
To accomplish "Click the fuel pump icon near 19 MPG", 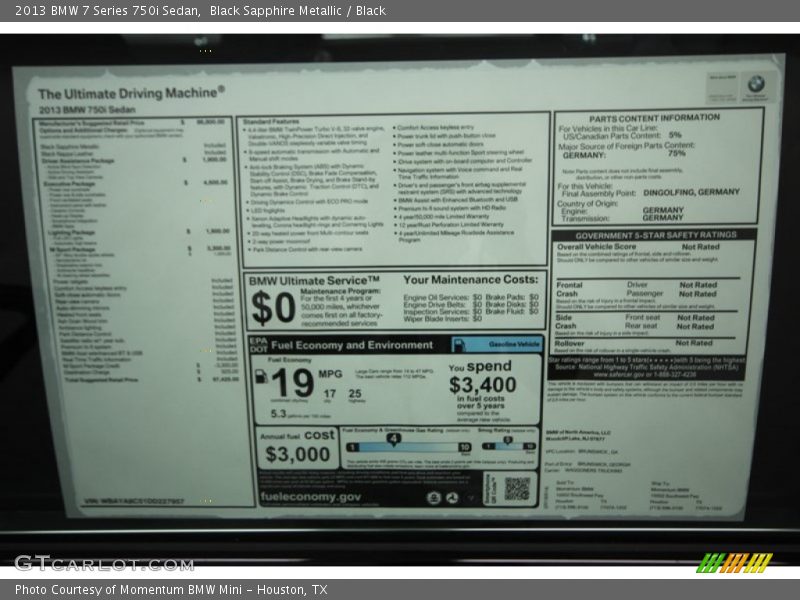I will click(260, 374).
